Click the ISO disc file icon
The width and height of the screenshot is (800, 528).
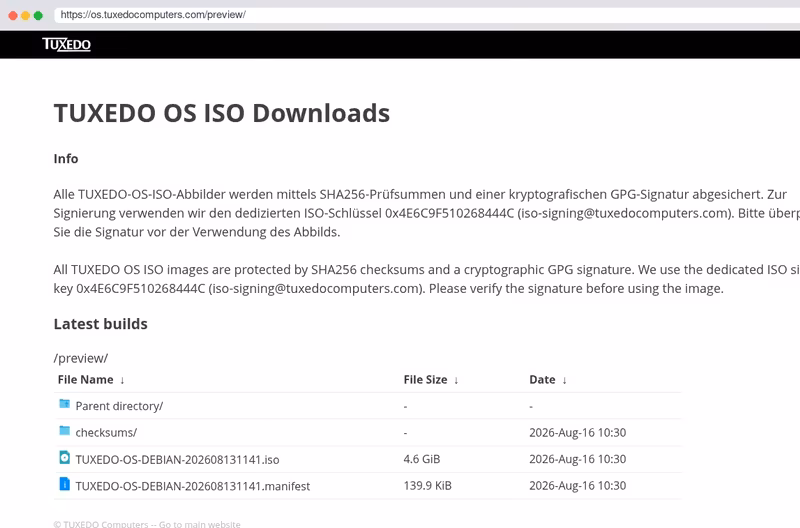point(64,457)
